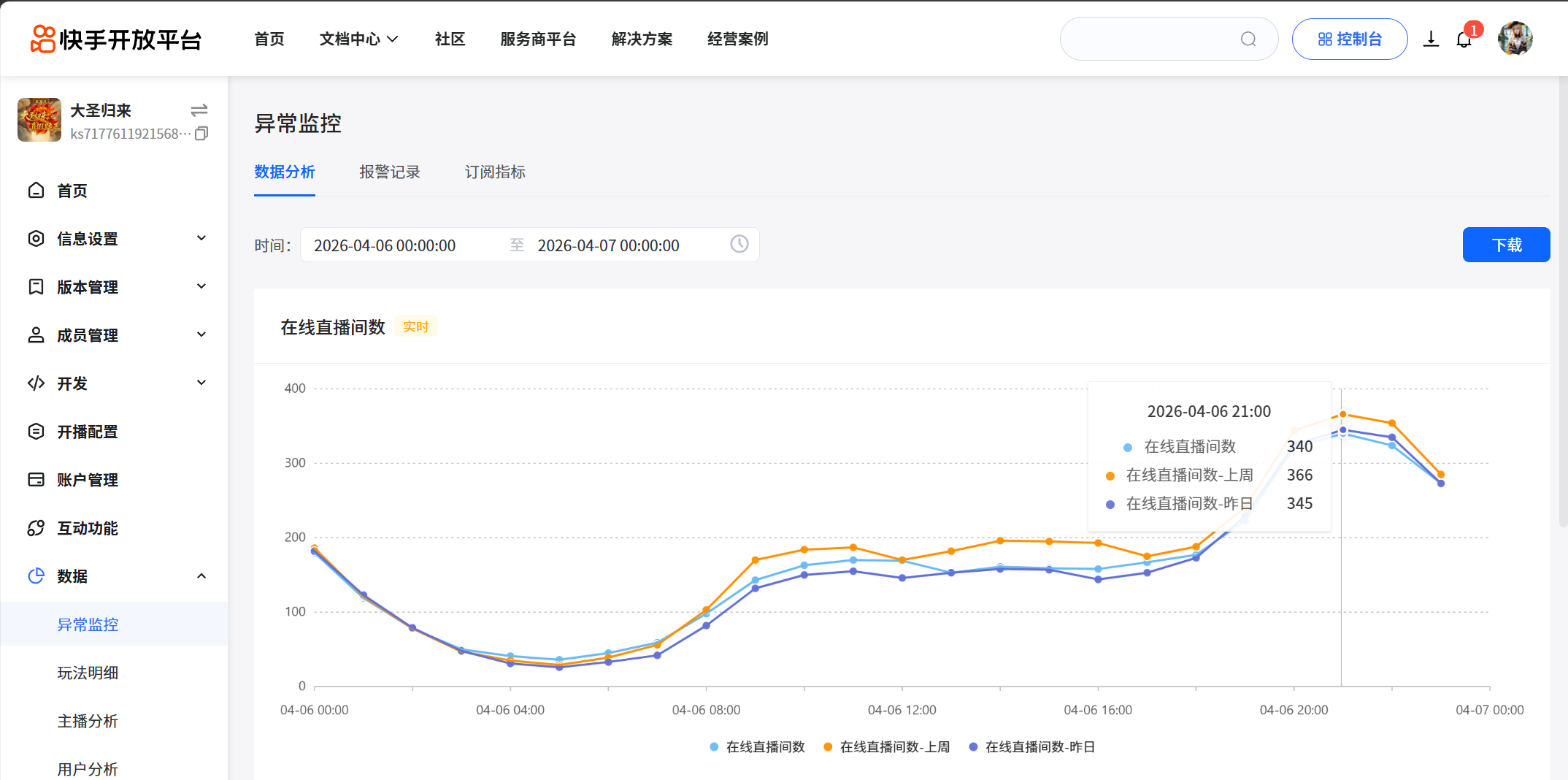Viewport: 1568px width, 780px height.
Task: Click the Kuaishou Open Platform logo
Action: pyautogui.click(x=115, y=39)
